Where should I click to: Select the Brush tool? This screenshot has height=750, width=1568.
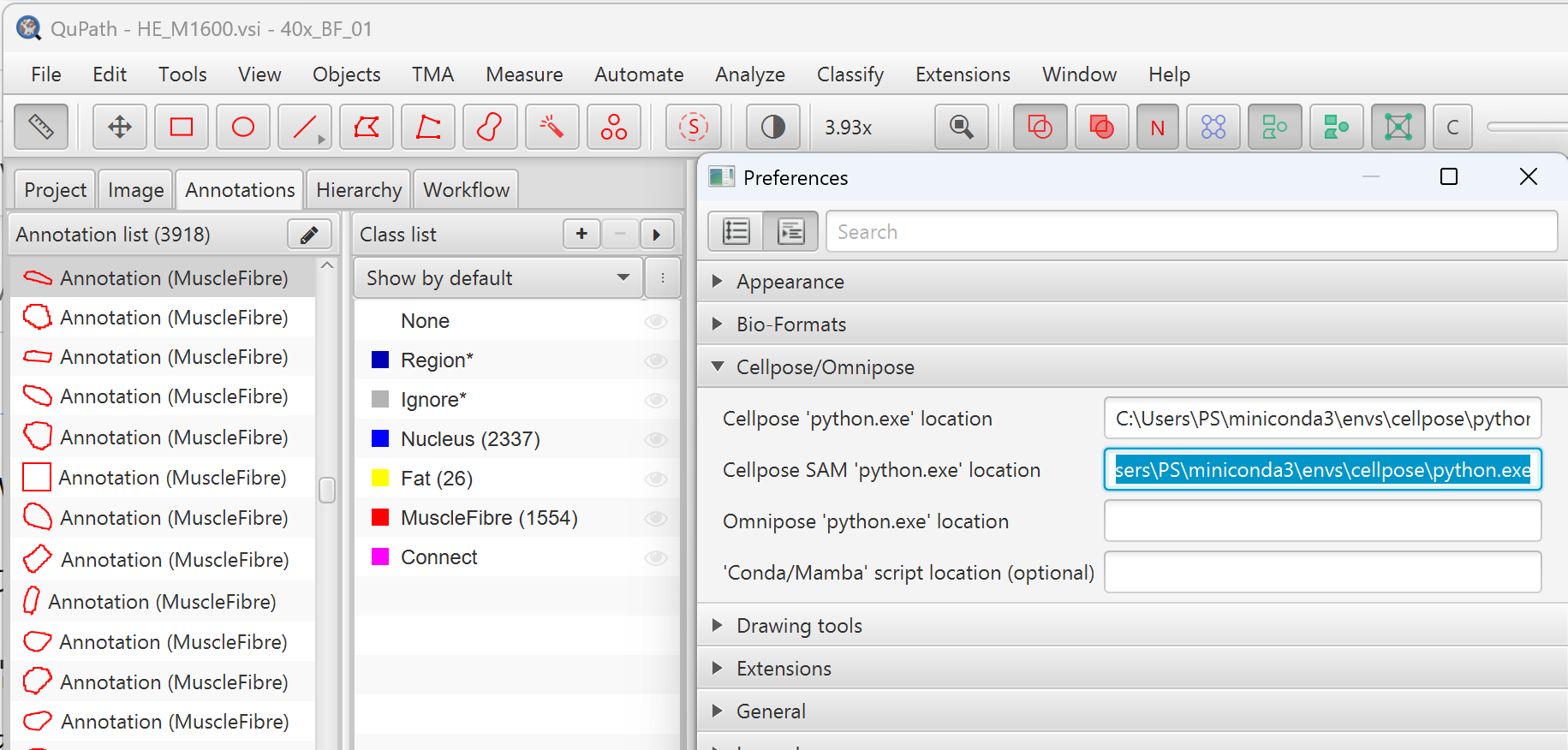[x=490, y=128]
